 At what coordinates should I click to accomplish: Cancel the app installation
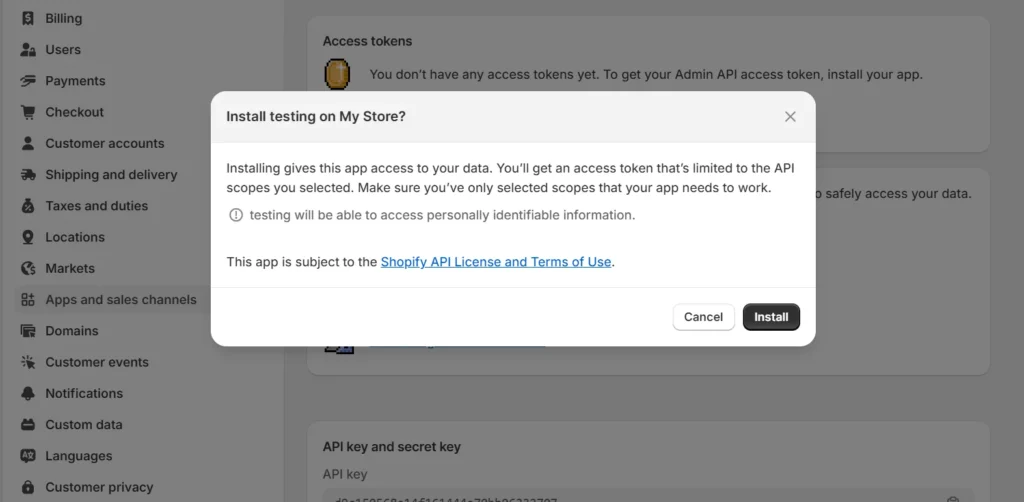click(703, 317)
